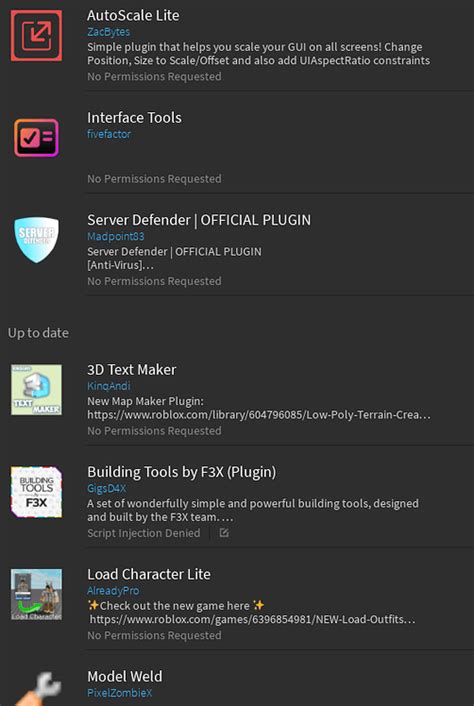Click the Model Weld wrench icon
474x706 pixels.
coord(39,688)
